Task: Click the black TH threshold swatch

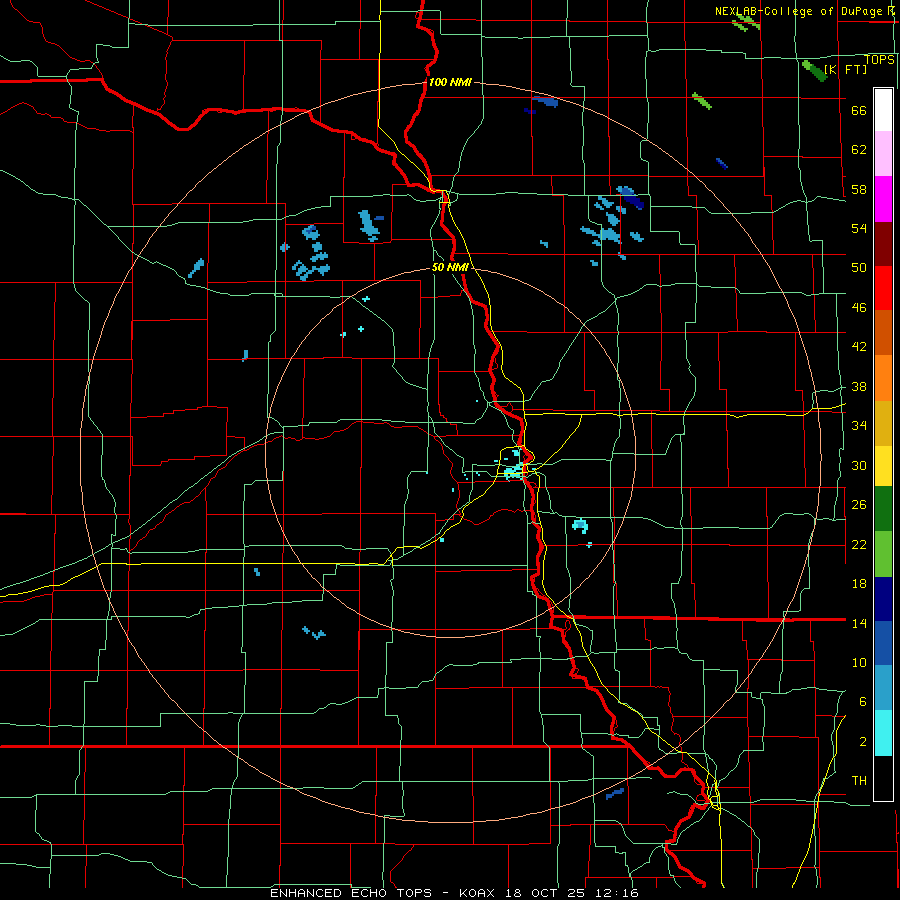Action: 883,778
